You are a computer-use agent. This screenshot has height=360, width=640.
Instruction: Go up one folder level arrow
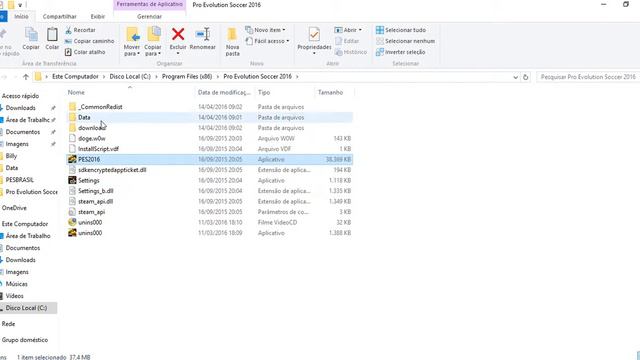26,77
